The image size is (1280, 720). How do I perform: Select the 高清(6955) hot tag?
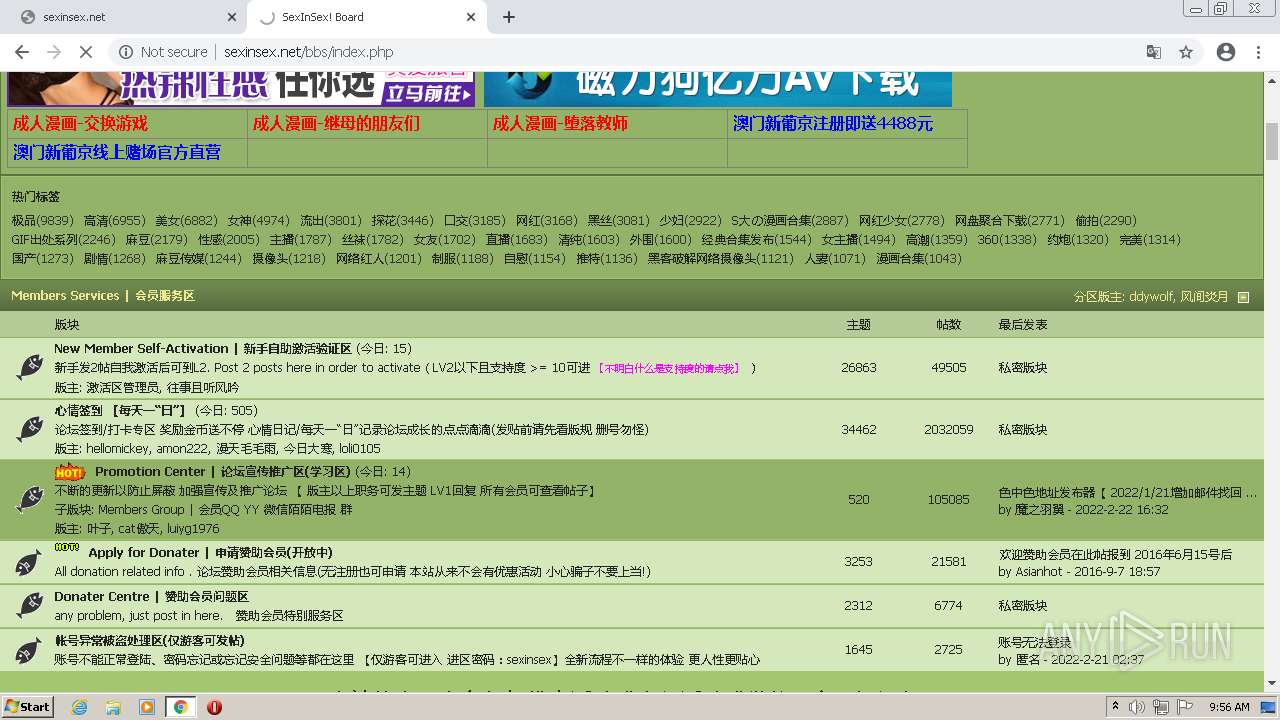pos(114,221)
